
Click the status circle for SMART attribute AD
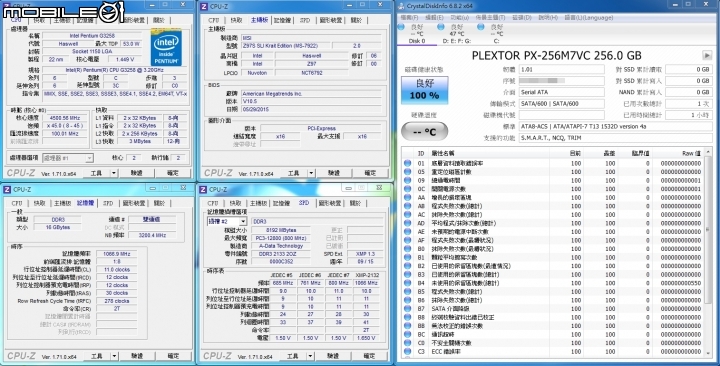(407, 223)
